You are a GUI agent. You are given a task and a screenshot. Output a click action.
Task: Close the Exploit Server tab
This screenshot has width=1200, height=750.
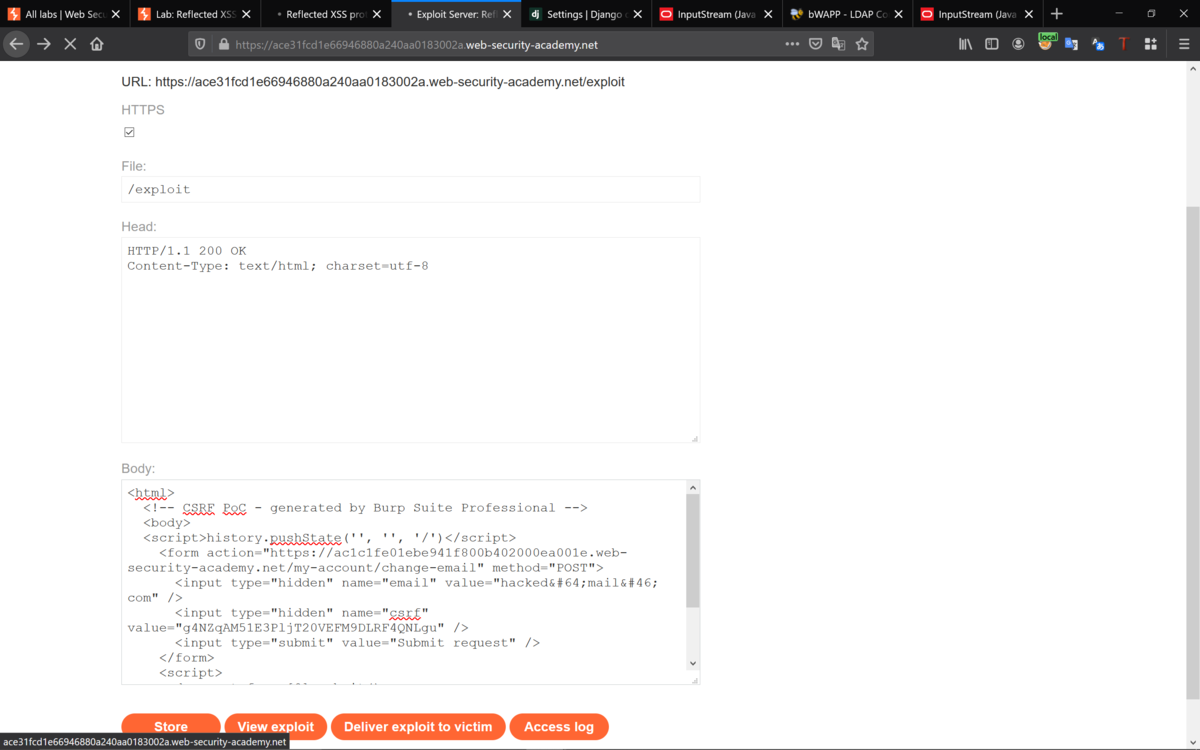click(507, 14)
